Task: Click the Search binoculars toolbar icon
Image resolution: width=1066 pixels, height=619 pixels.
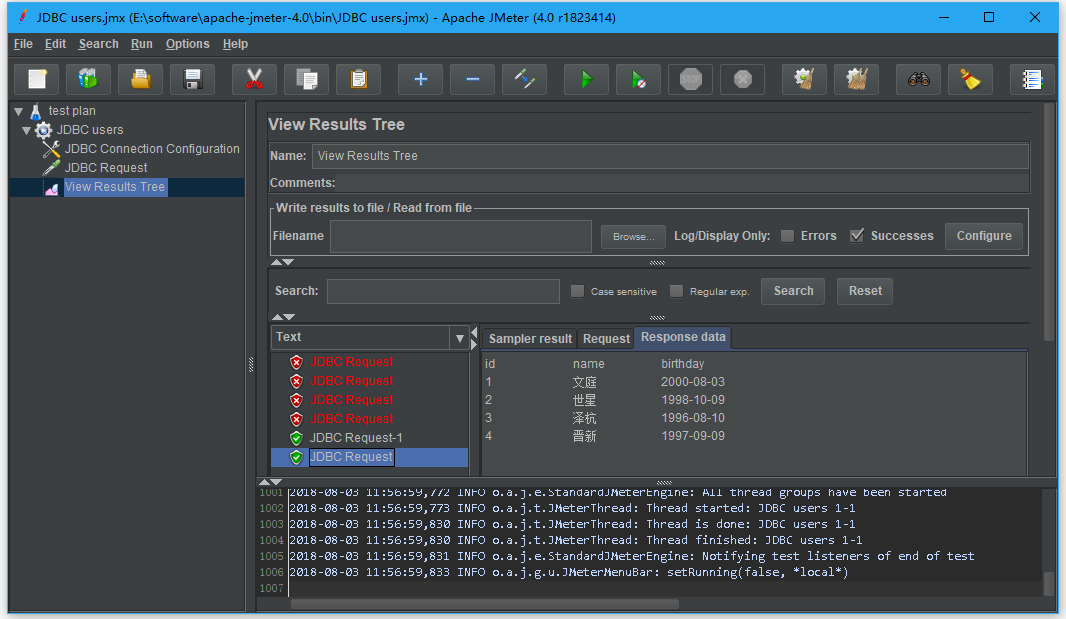Action: pos(919,79)
